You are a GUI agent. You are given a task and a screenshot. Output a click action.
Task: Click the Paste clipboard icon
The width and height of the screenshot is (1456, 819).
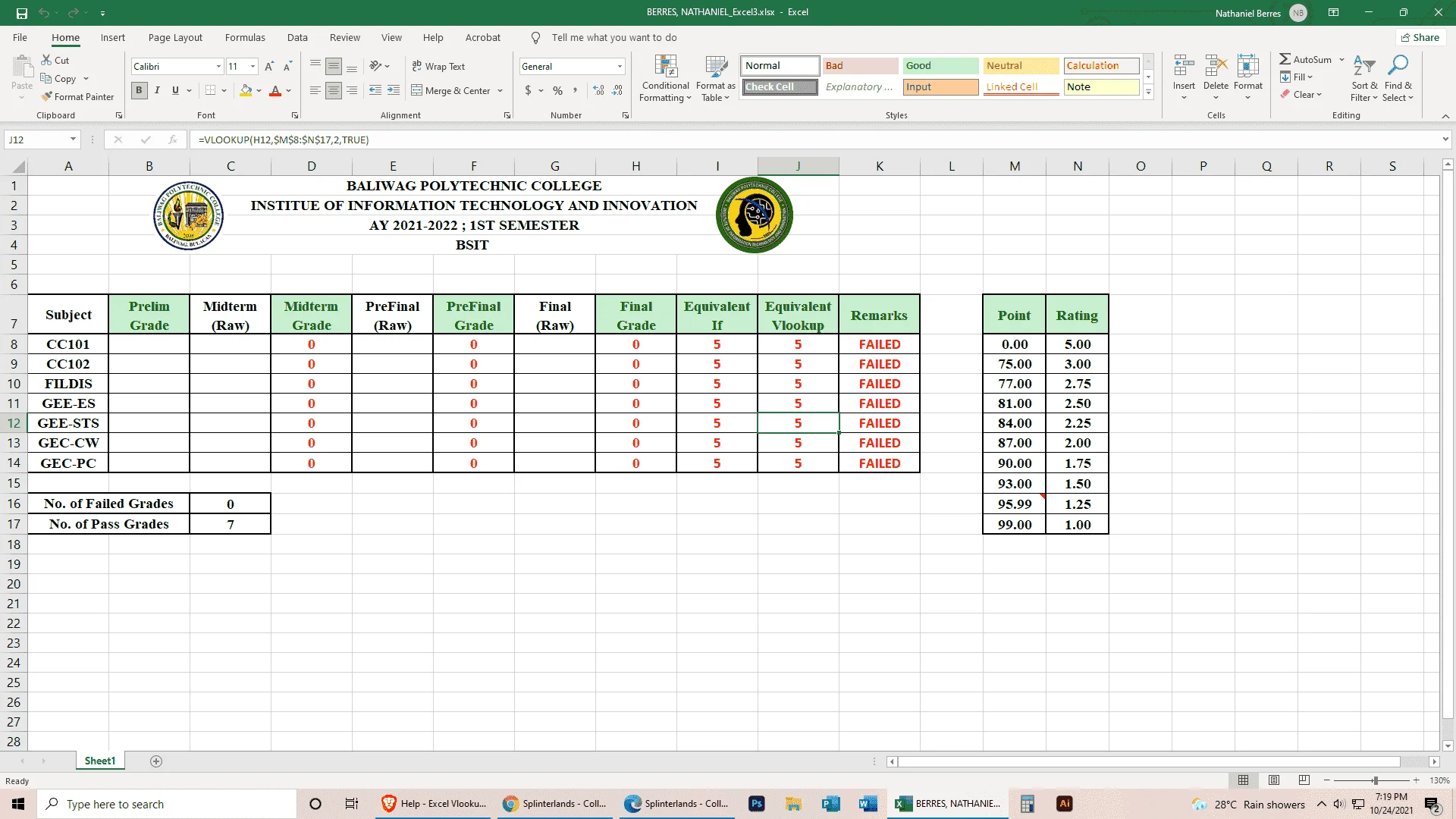(22, 68)
